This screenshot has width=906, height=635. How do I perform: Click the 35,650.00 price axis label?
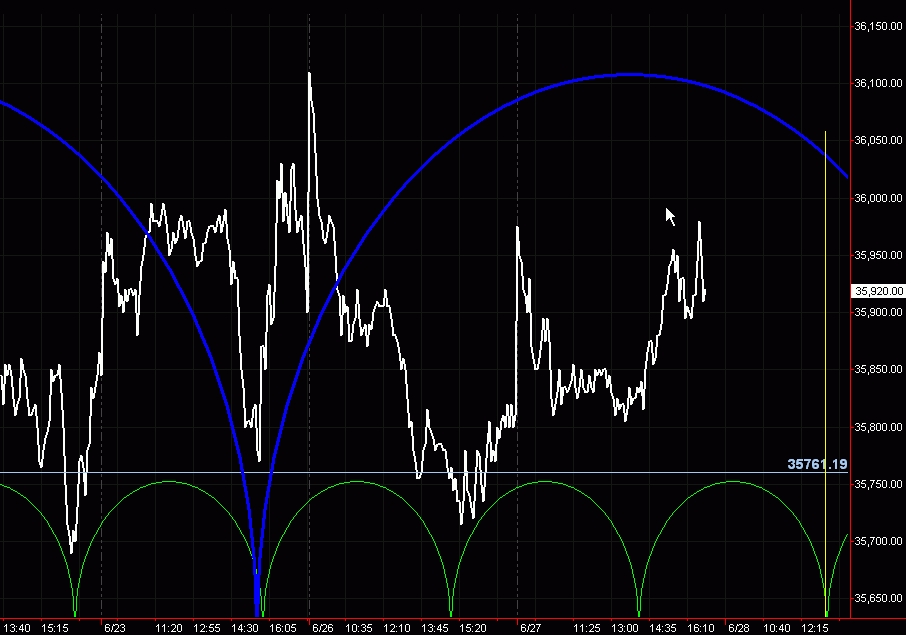878,599
